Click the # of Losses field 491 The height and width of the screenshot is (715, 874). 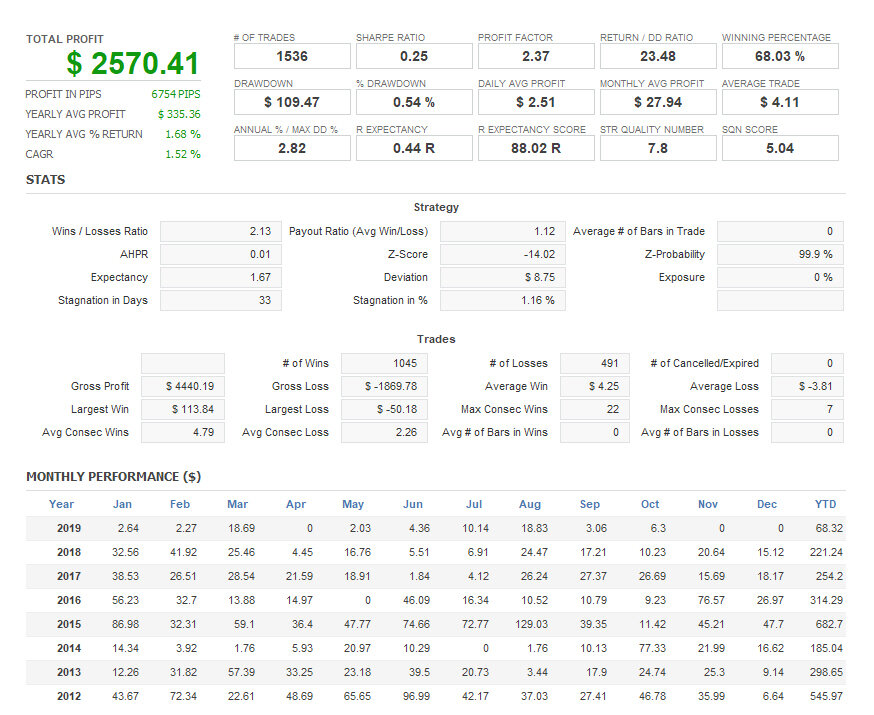click(595, 363)
